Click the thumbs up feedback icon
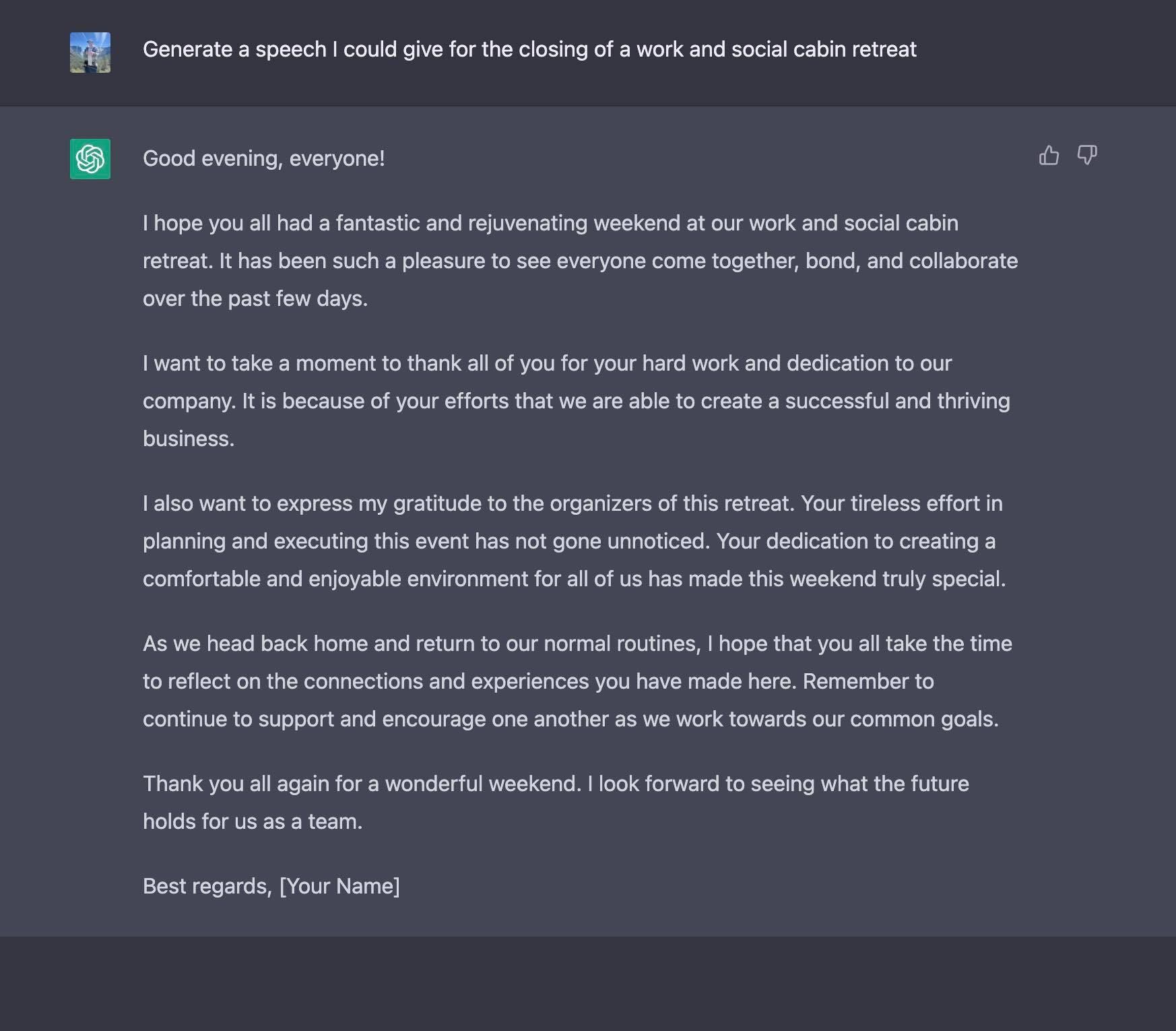 pos(1049,156)
